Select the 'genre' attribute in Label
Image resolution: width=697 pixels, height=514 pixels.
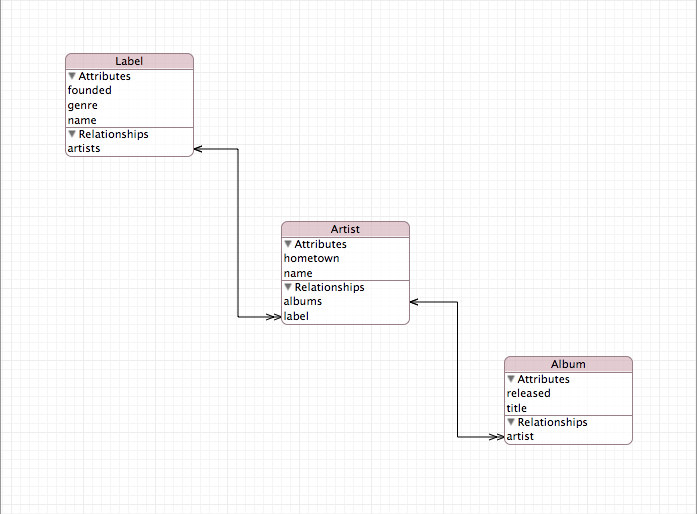(x=129, y=105)
